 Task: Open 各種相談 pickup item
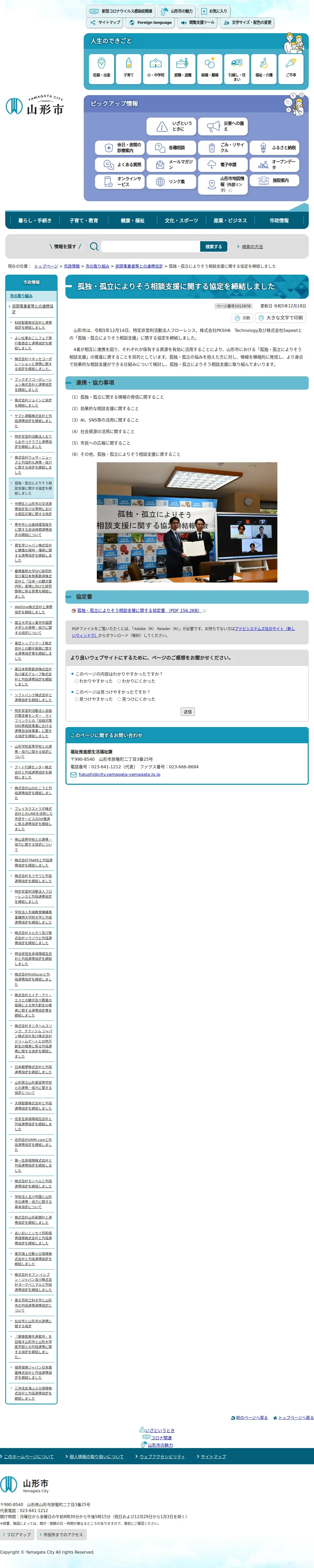pyautogui.click(x=171, y=148)
